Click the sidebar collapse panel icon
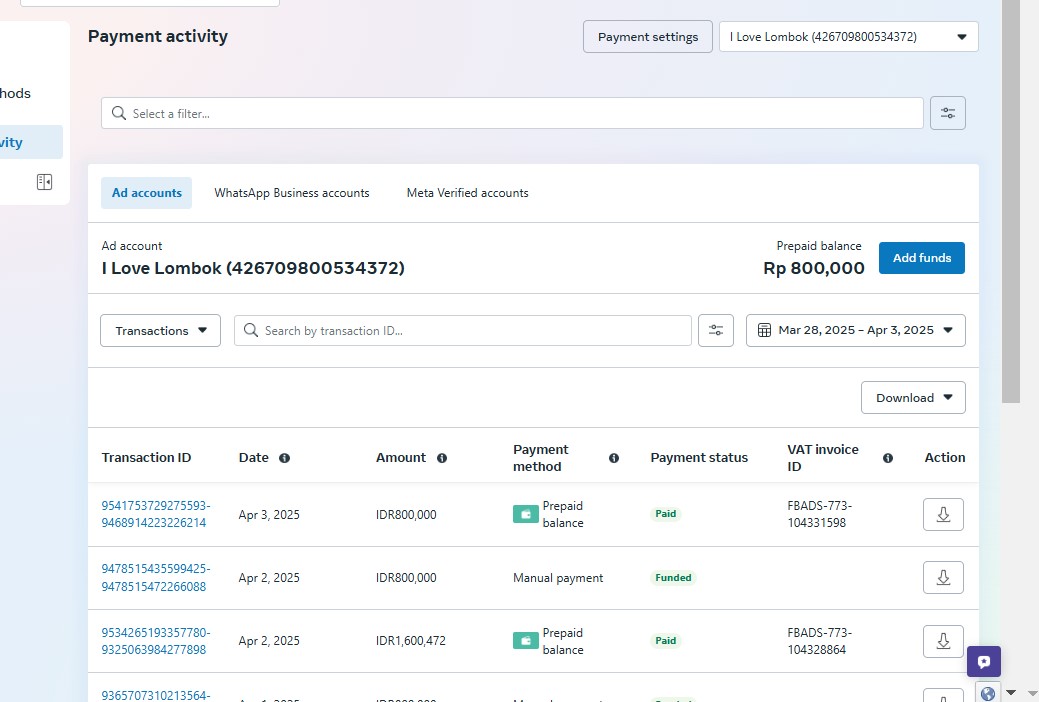This screenshot has width=1039, height=702. click(x=44, y=182)
